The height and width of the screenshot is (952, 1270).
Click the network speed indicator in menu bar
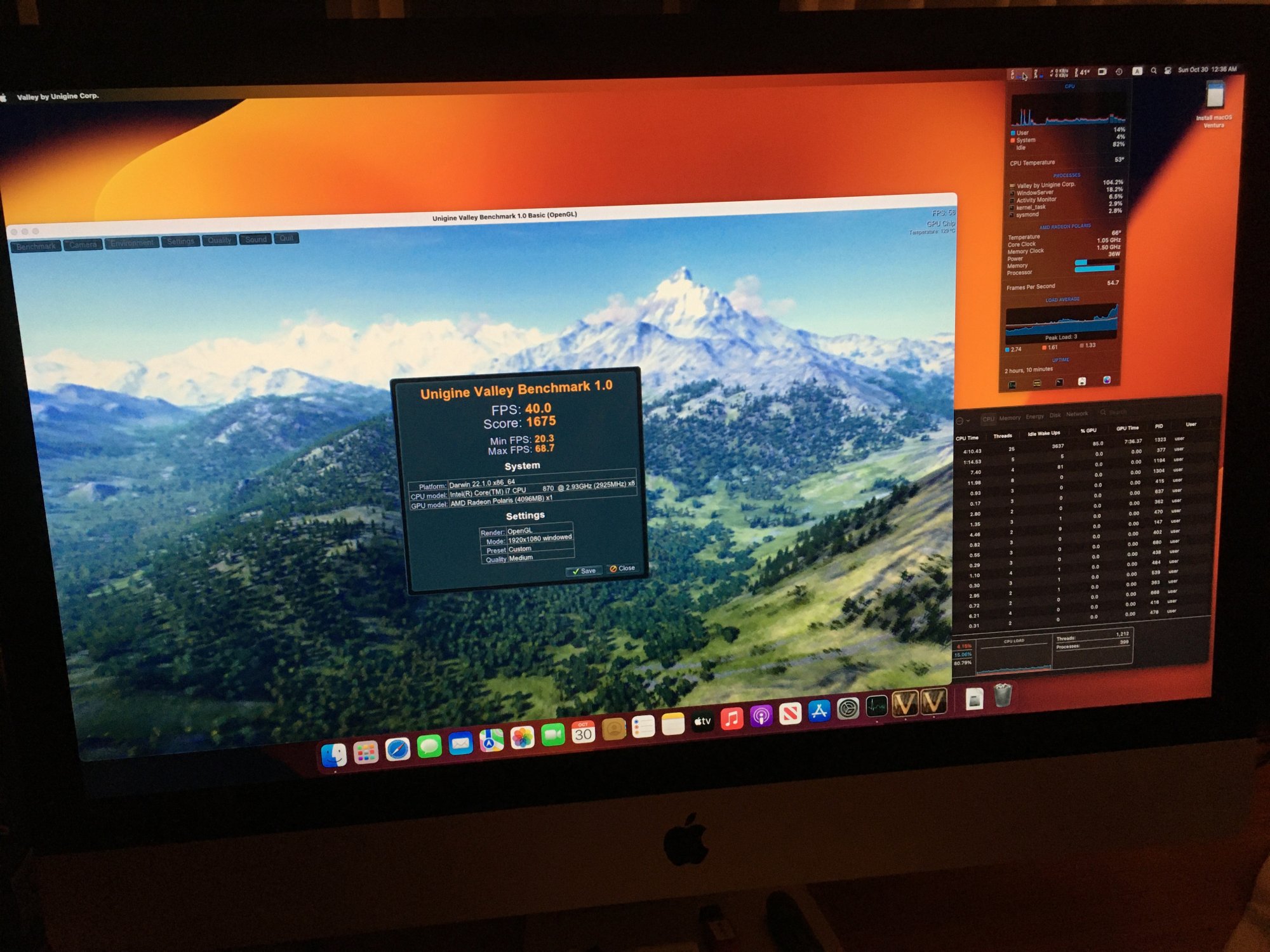click(1059, 72)
